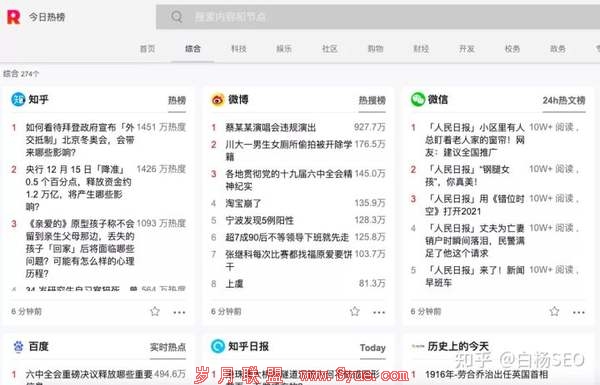
Task: Open 微博 item 川大一男生女厕所偷拍
Action: (x=289, y=150)
